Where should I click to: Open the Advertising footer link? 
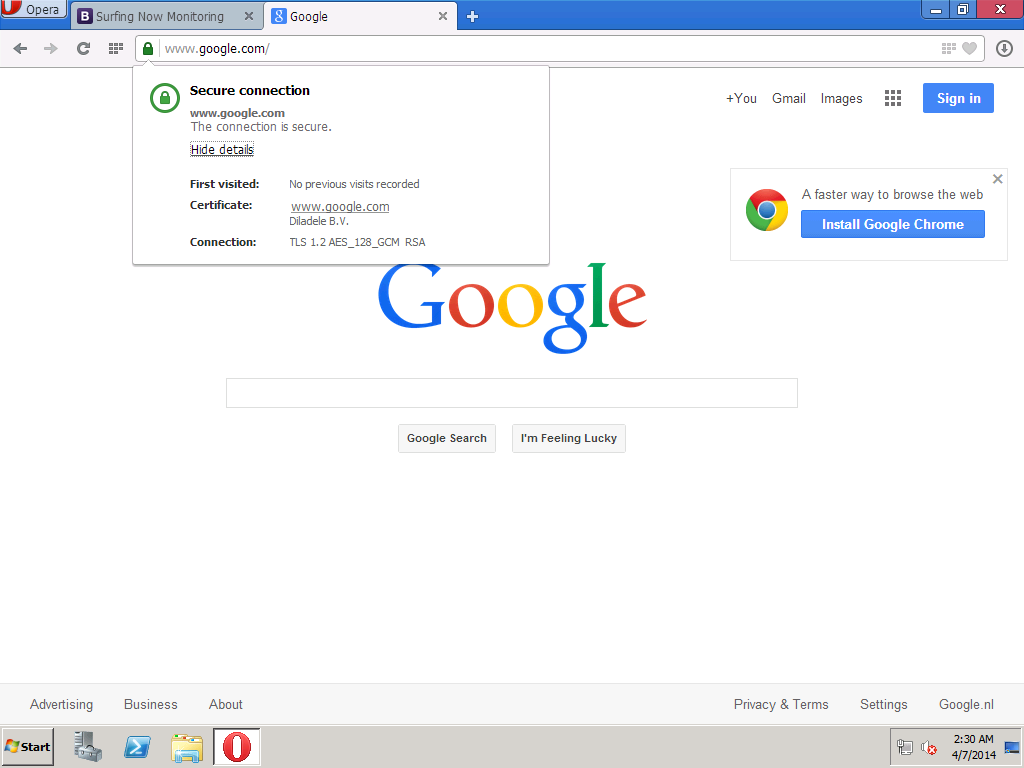pyautogui.click(x=61, y=705)
